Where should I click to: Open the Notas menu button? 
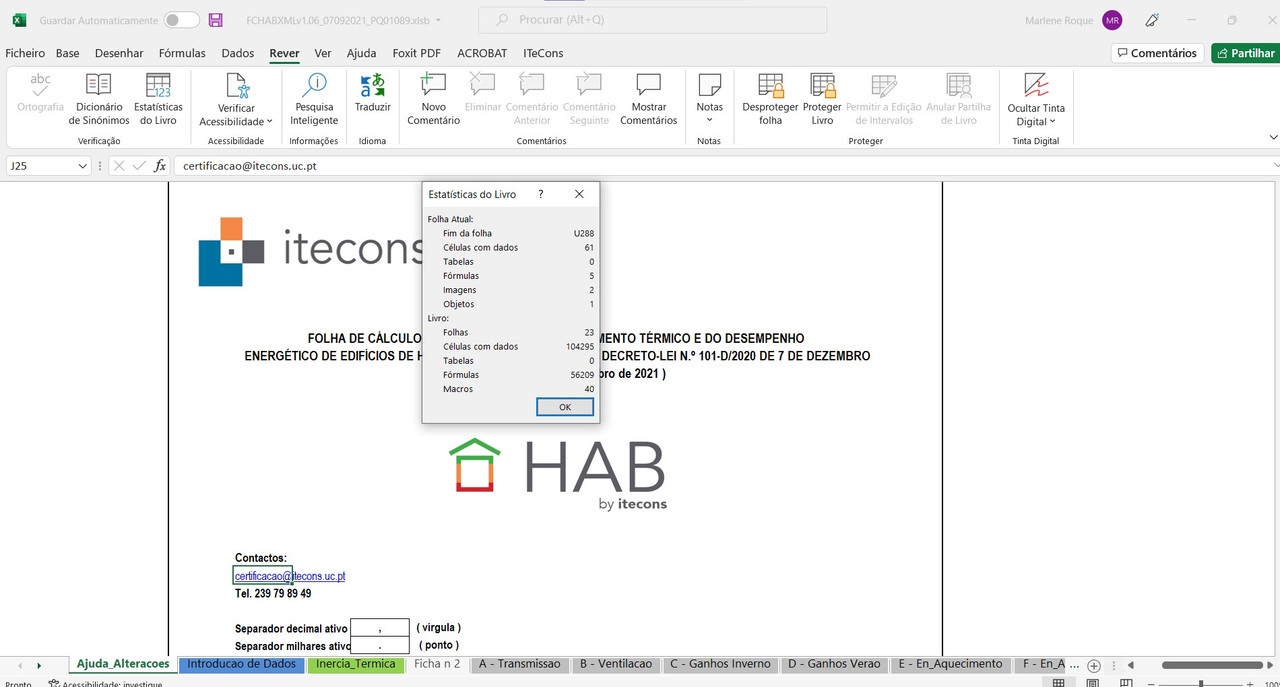coord(709,98)
